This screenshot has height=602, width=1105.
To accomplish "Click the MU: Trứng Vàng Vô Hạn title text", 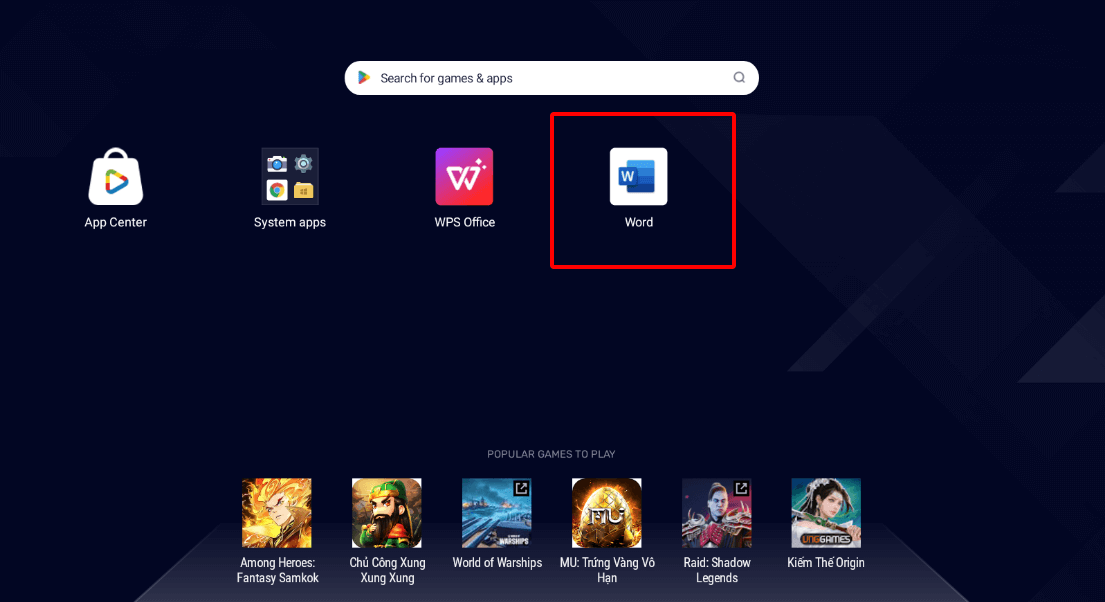I will 607,570.
